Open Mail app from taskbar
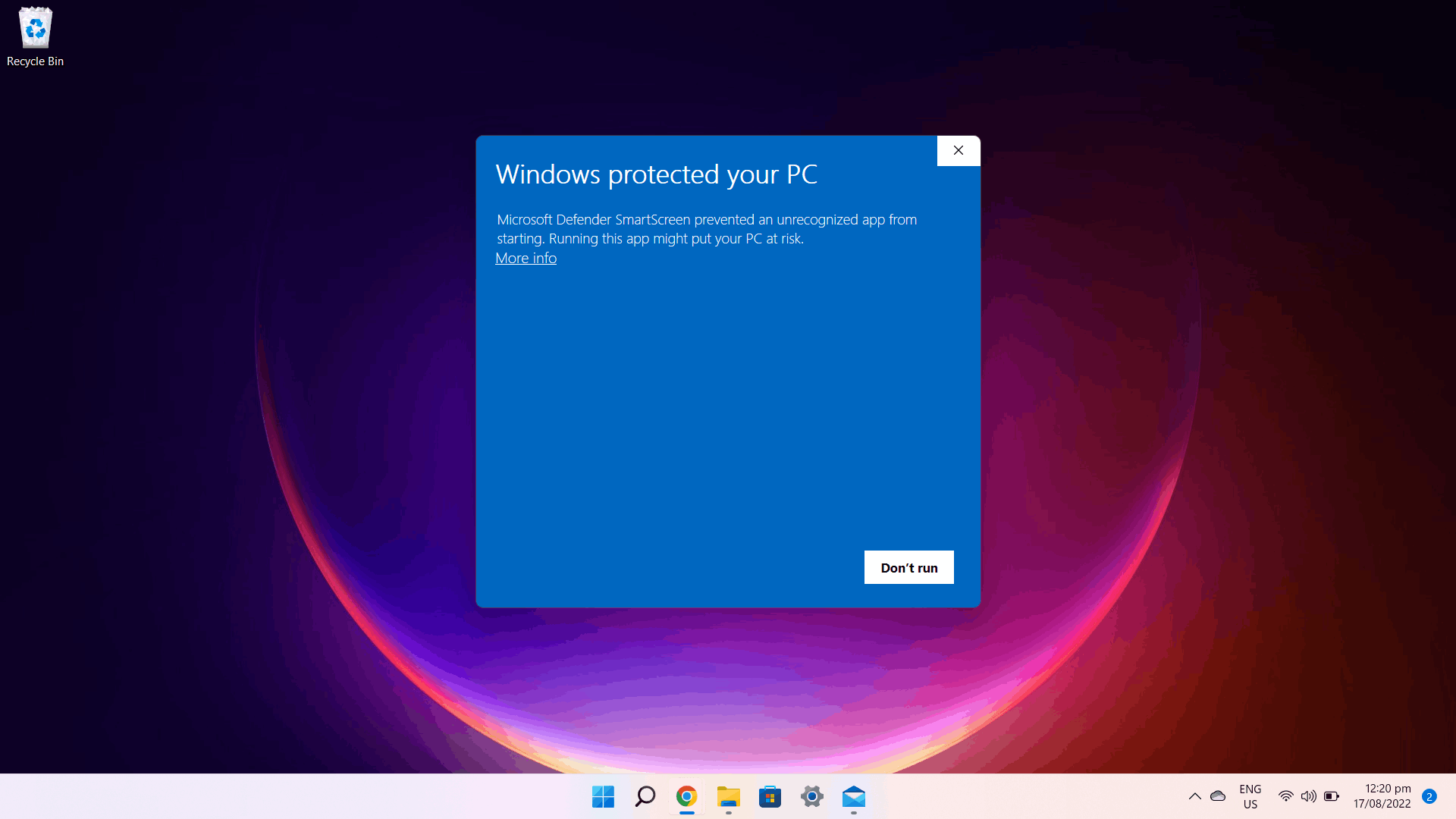This screenshot has height=819, width=1456. coord(853,796)
